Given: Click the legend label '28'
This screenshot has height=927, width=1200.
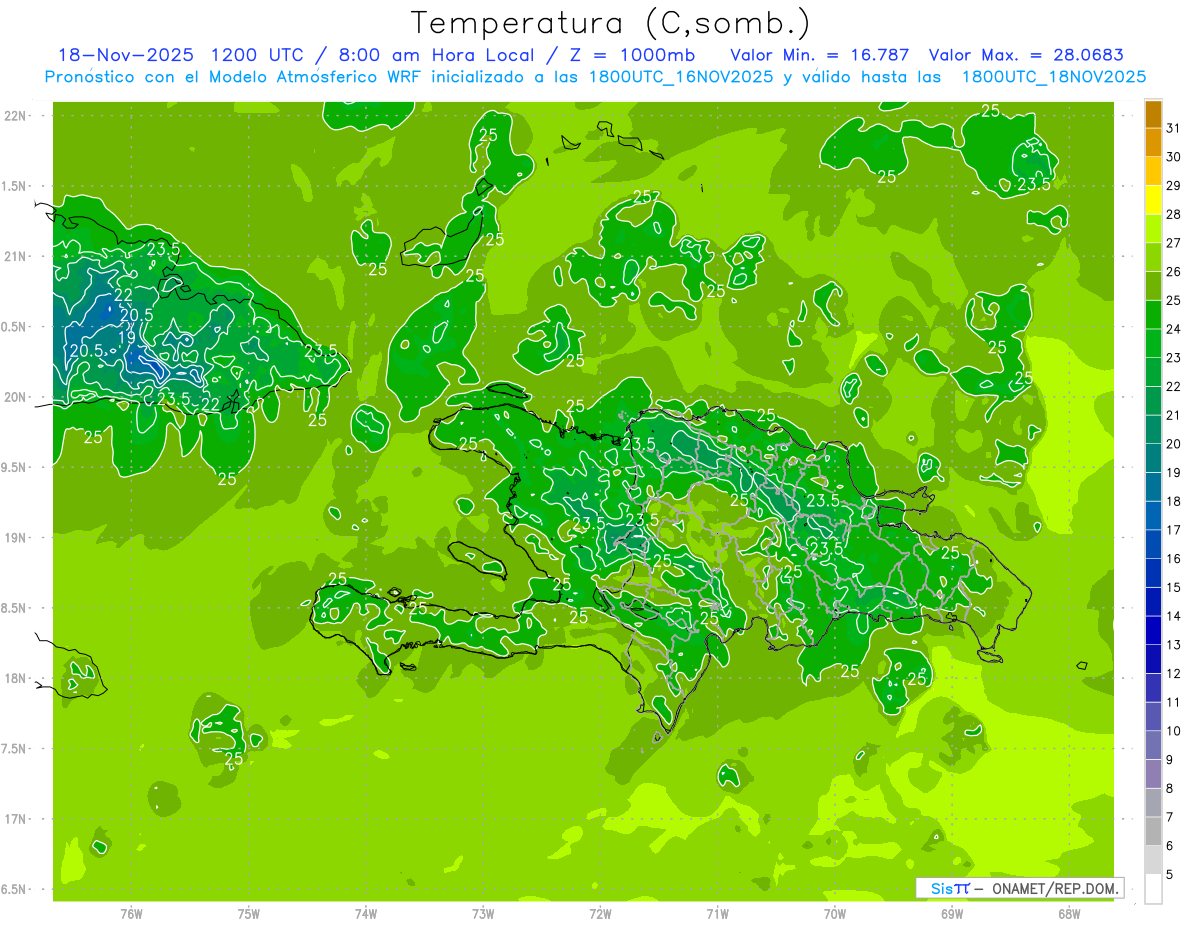Looking at the screenshot, I should tap(1174, 214).
